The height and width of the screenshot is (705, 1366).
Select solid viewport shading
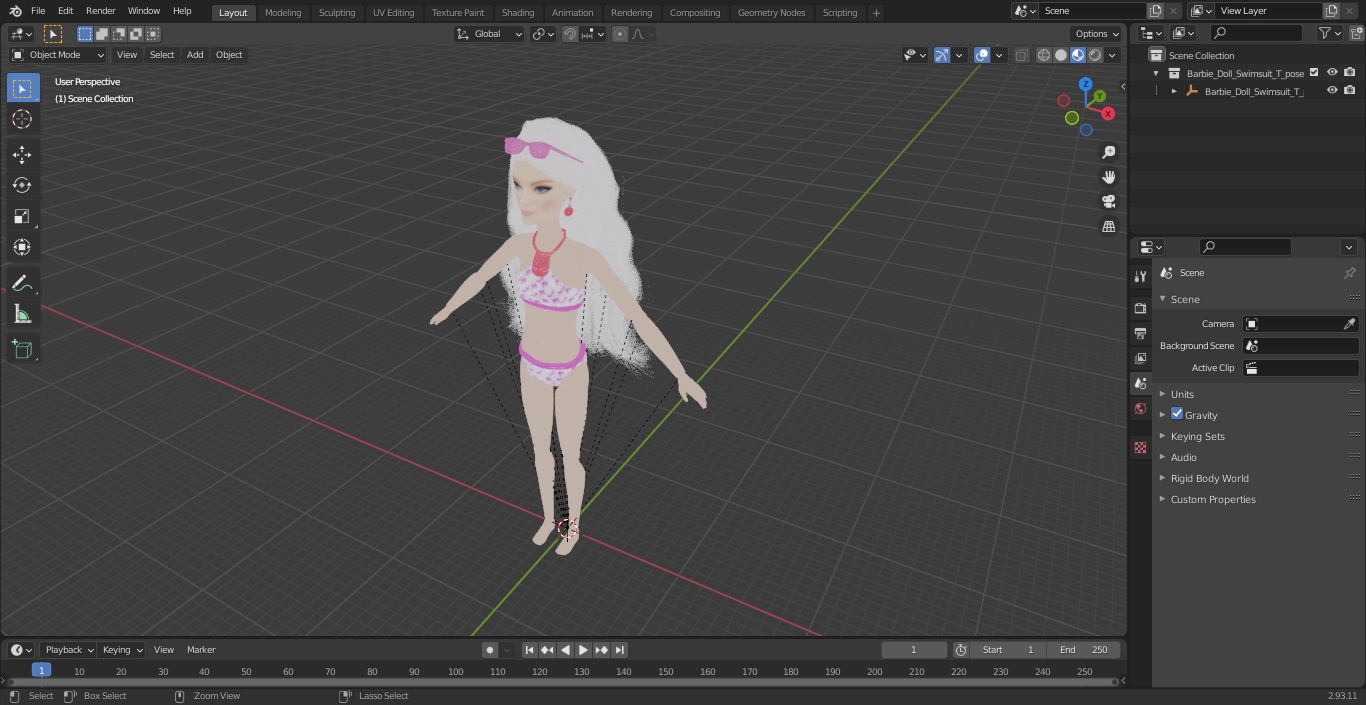point(1060,55)
